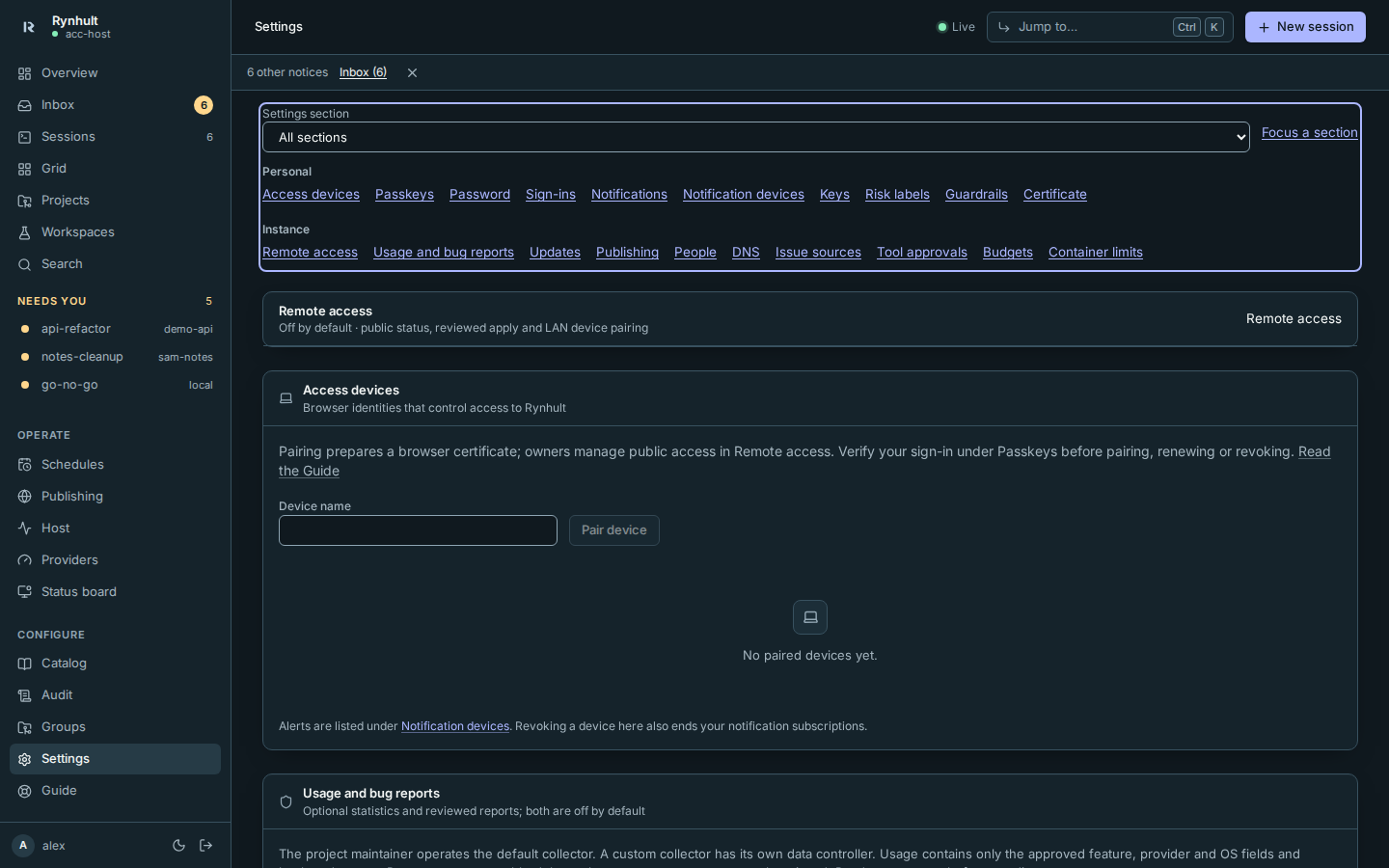Viewport: 1389px width, 868px height.
Task: Open Workspaces in the sidebar
Action: click(x=115, y=232)
